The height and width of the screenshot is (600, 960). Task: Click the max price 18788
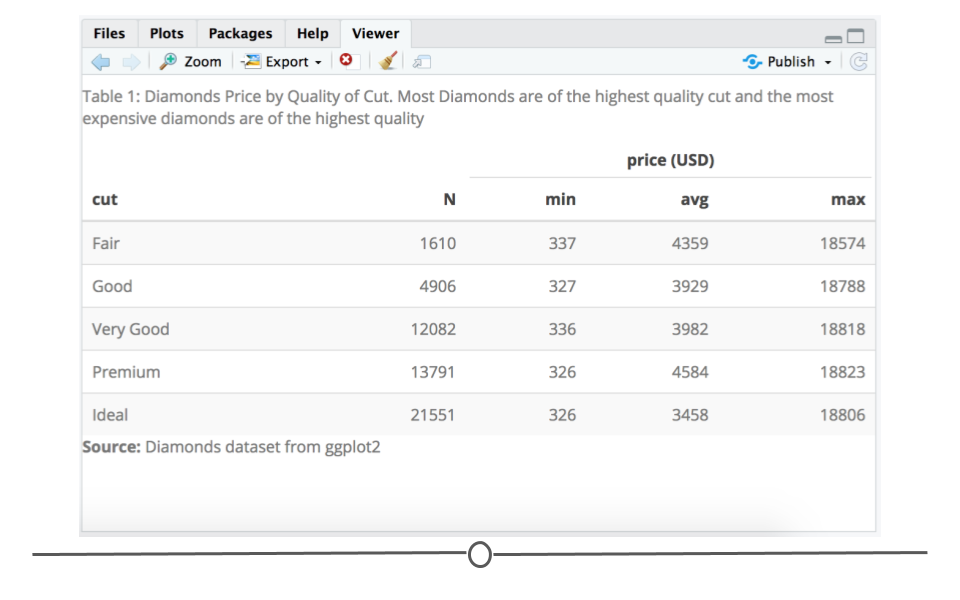(x=842, y=287)
